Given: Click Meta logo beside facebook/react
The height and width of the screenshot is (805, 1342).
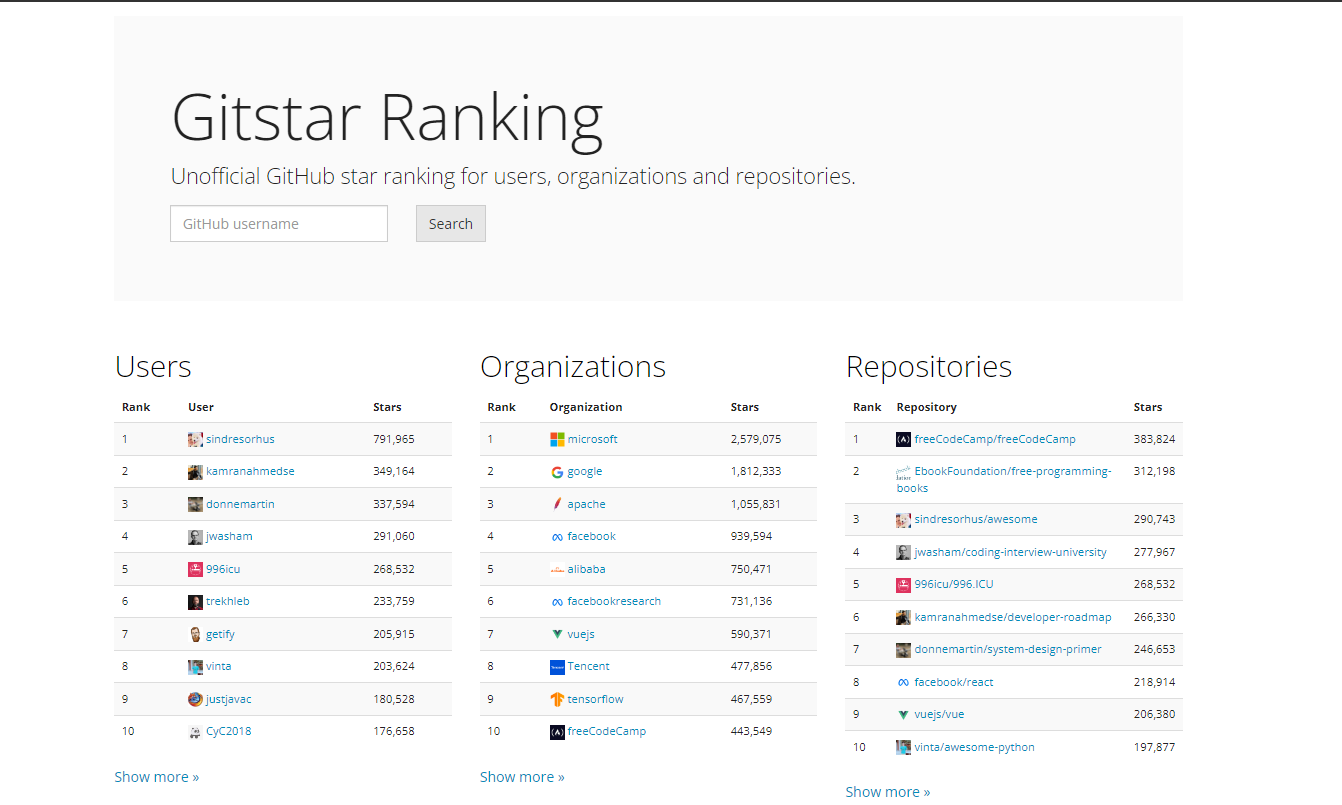Looking at the screenshot, I should pos(904,682).
